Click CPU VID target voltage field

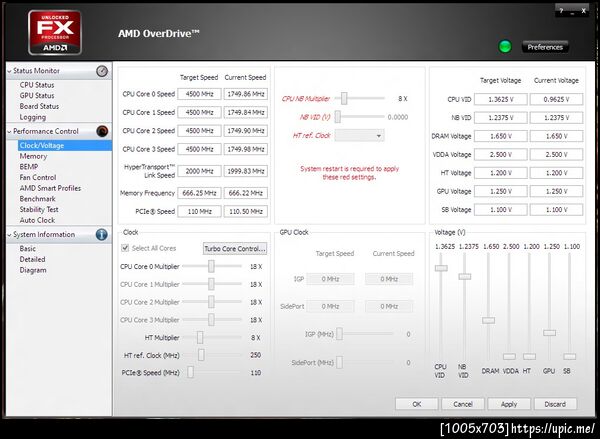click(501, 99)
